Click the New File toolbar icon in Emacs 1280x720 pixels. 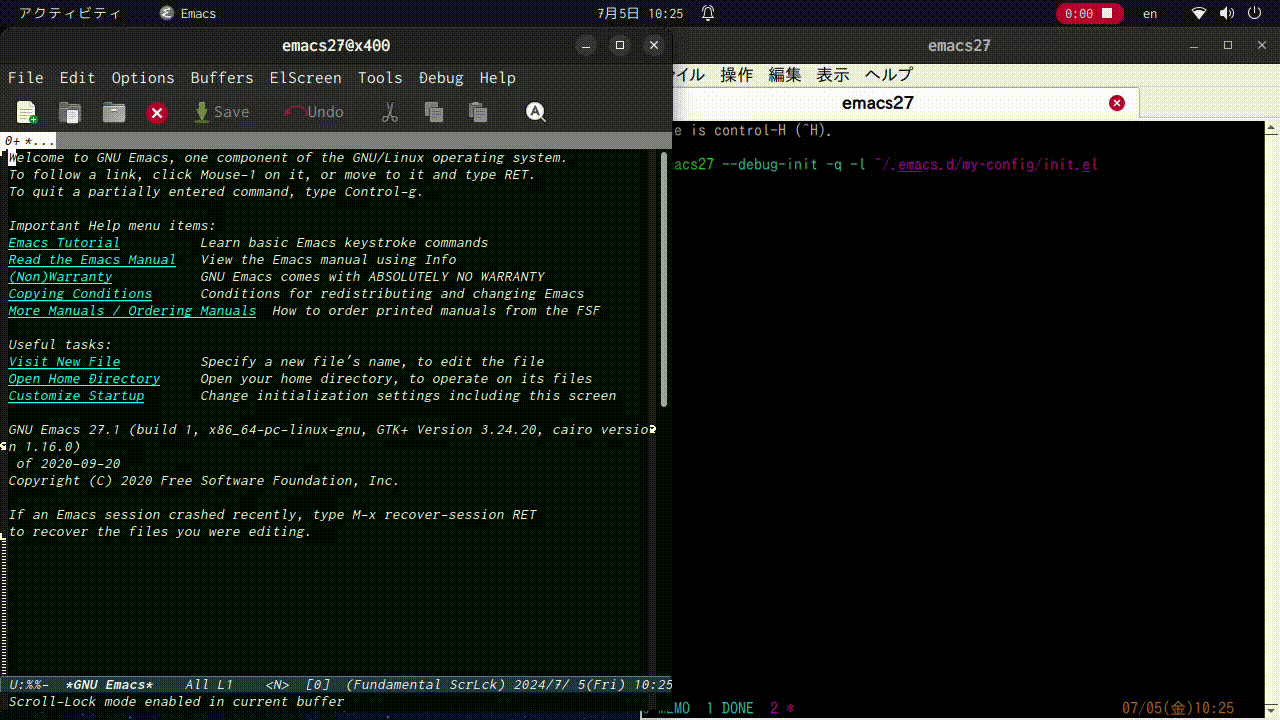pos(27,112)
